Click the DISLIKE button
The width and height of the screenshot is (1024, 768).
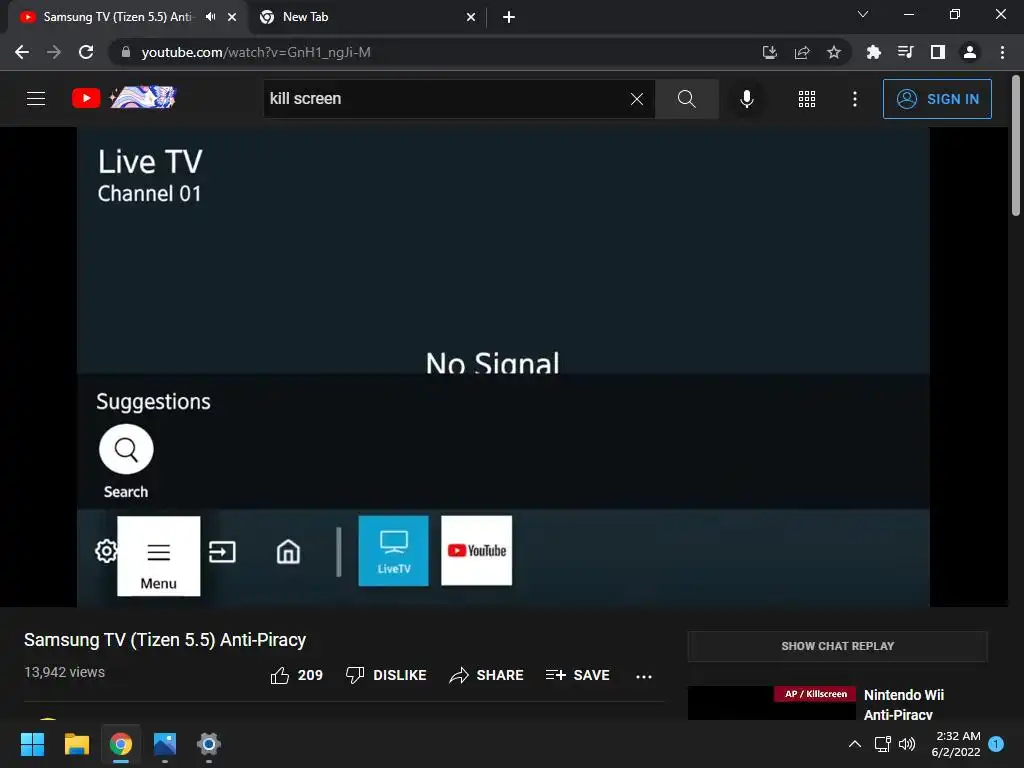tap(386, 675)
